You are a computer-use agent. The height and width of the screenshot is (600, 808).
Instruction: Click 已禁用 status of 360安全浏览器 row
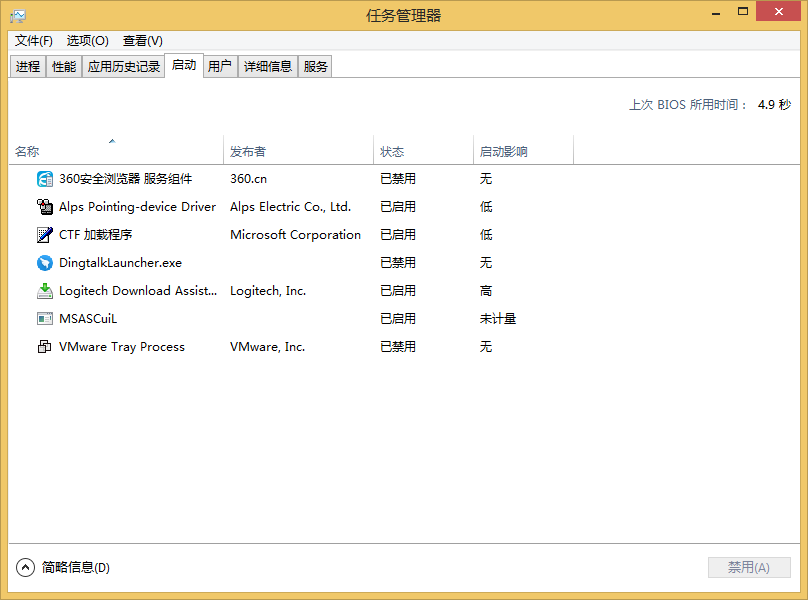tap(398, 179)
